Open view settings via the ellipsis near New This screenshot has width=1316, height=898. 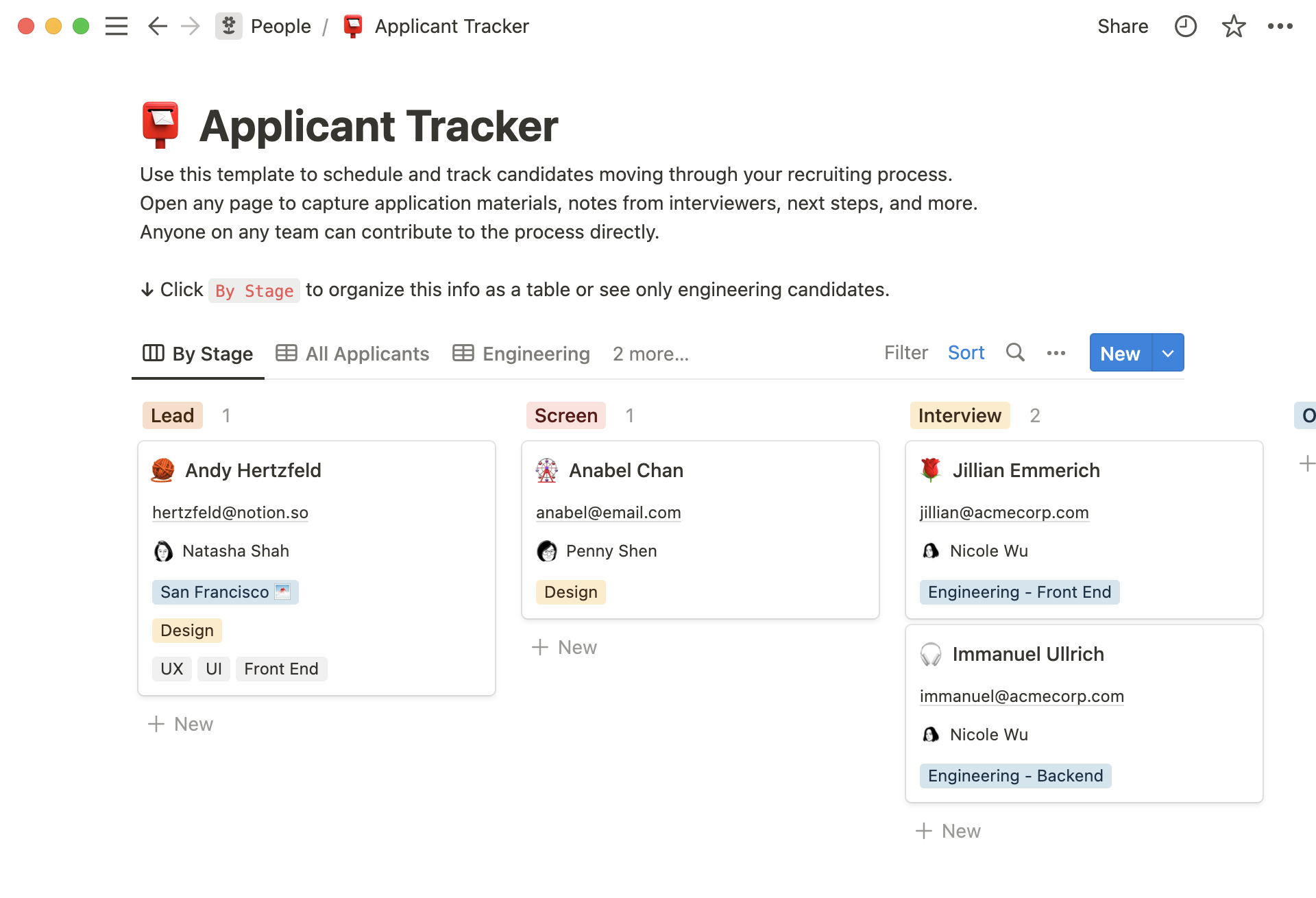pos(1056,353)
